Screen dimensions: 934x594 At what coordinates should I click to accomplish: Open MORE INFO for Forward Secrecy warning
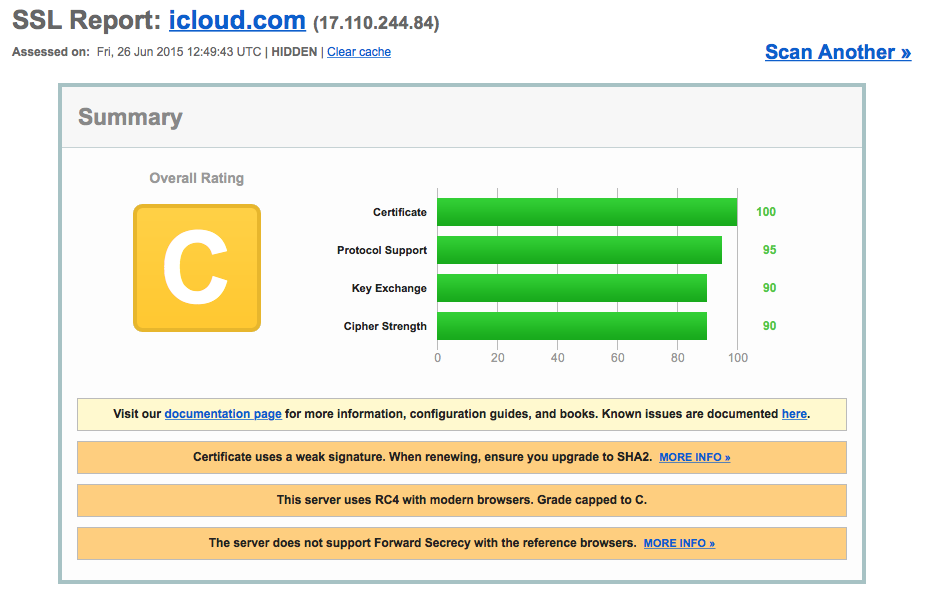tap(679, 543)
